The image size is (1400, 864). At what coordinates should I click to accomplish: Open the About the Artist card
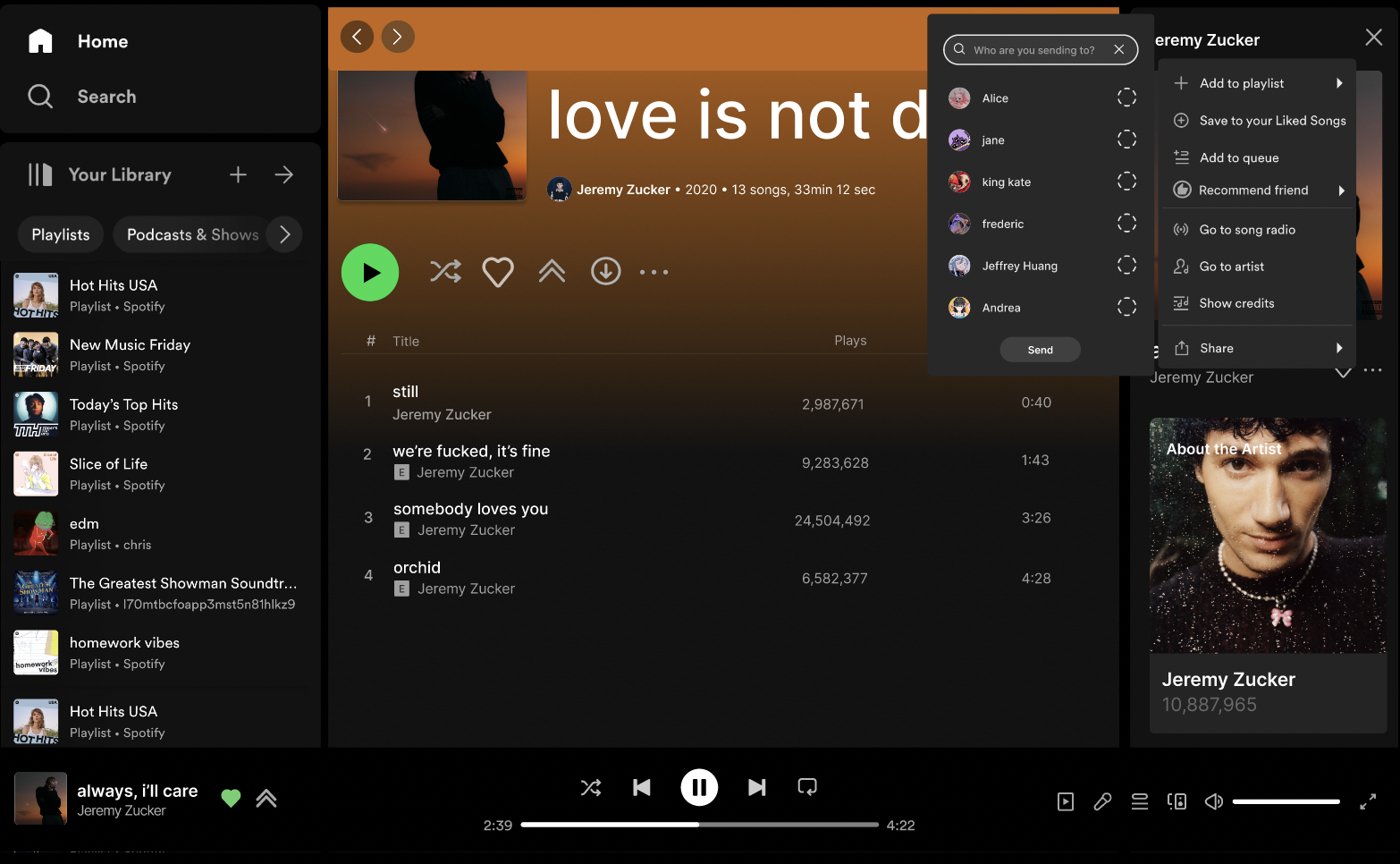click(x=1268, y=575)
